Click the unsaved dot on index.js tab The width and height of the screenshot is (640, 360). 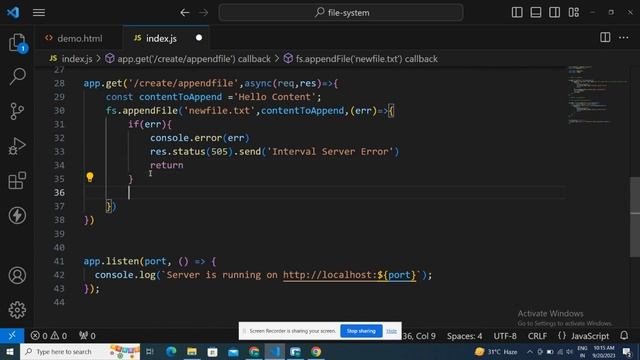click(199, 38)
